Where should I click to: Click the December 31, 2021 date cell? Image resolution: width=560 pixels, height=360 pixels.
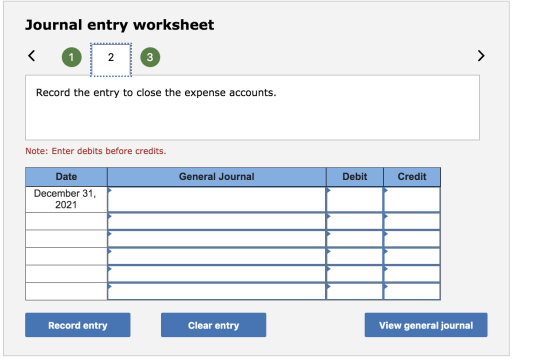click(x=66, y=199)
